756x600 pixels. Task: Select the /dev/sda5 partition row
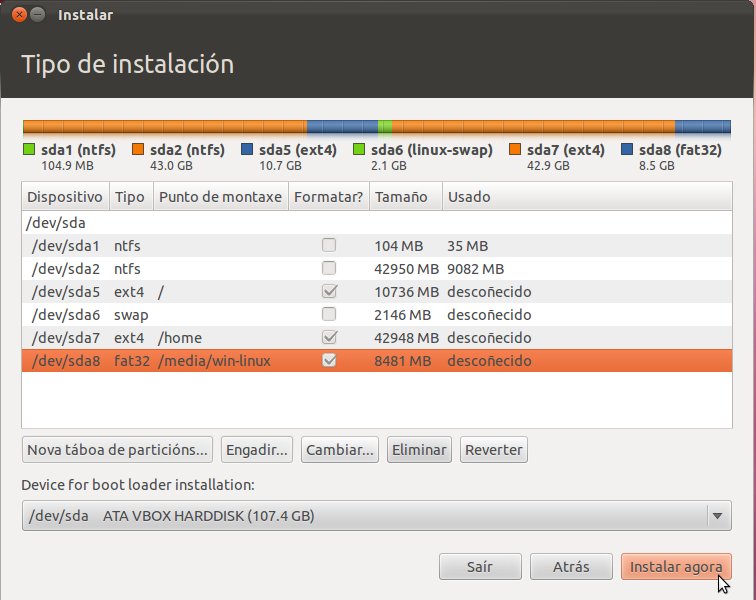377,292
